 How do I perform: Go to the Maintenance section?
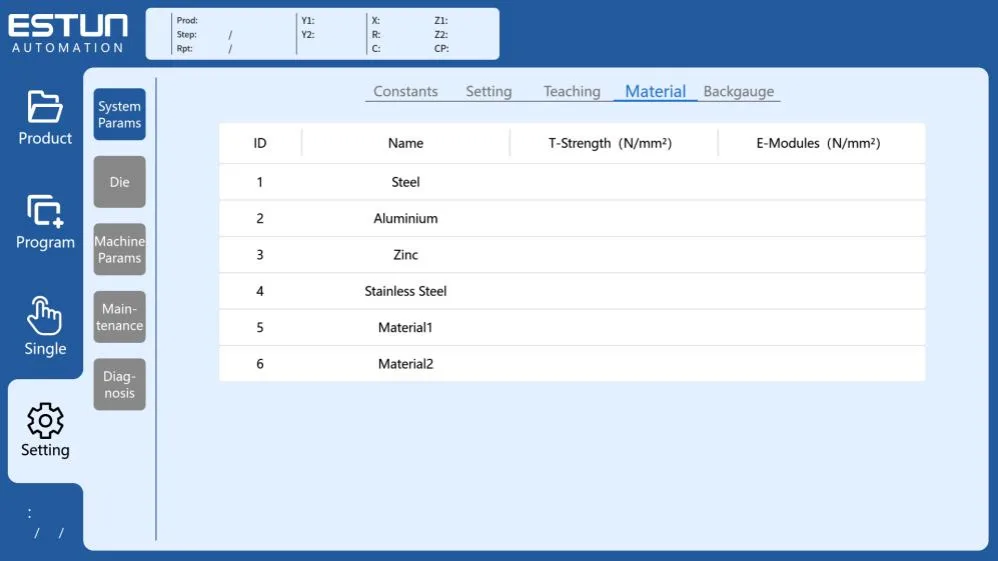[x=120, y=317]
